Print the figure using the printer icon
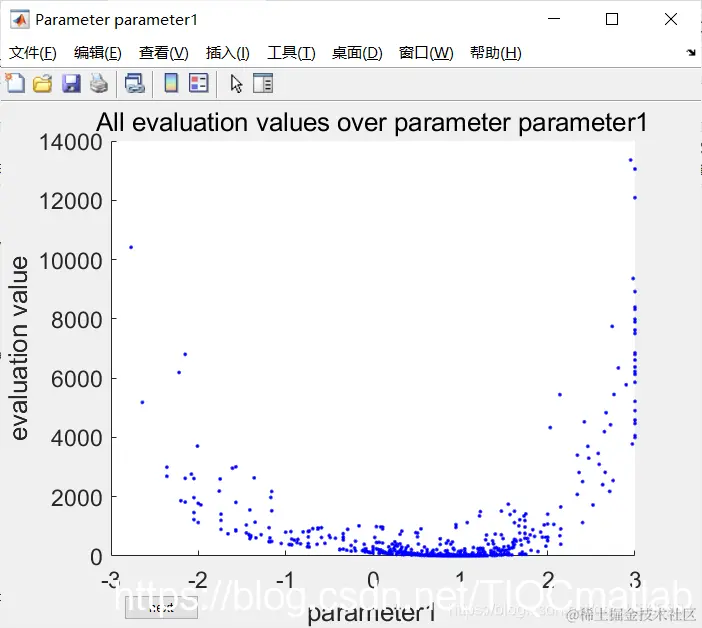 99,84
